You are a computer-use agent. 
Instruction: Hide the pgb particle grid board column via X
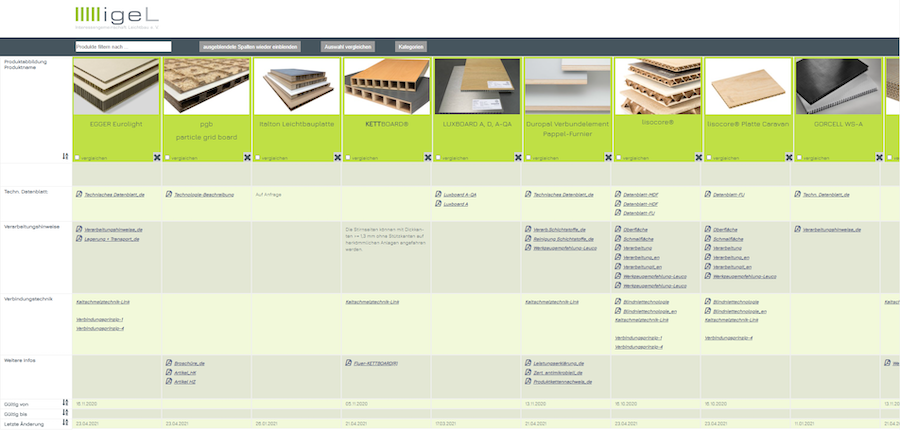tap(247, 157)
